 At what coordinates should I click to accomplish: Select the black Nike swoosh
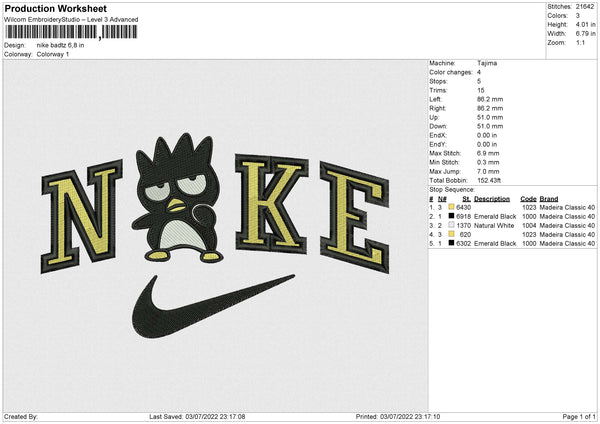[x=213, y=306]
